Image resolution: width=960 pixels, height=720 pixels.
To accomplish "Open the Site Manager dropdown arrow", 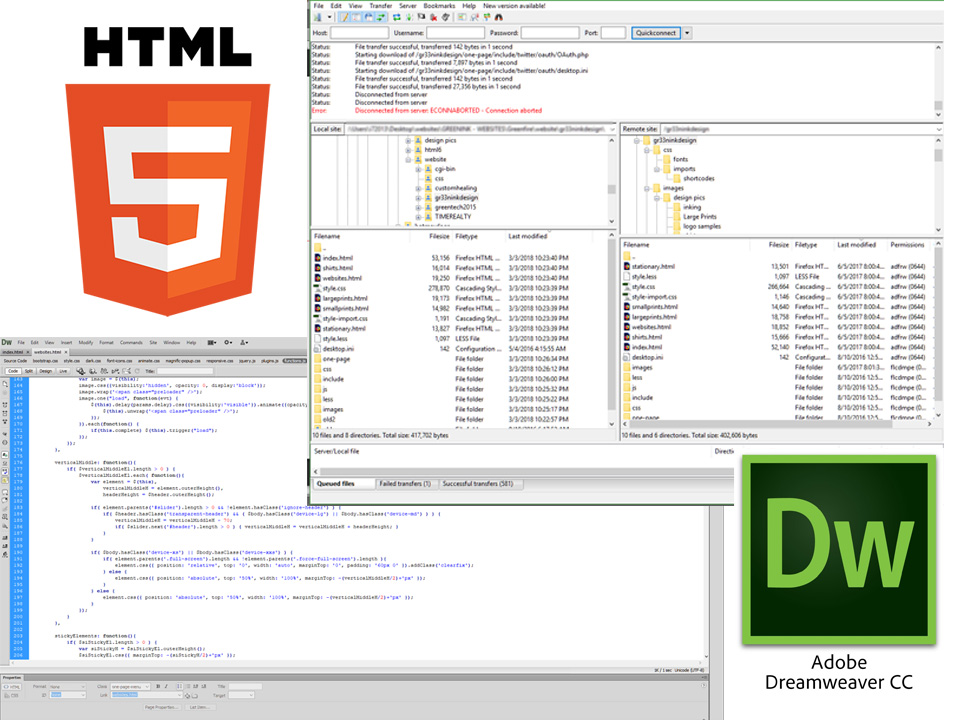I will pos(329,18).
